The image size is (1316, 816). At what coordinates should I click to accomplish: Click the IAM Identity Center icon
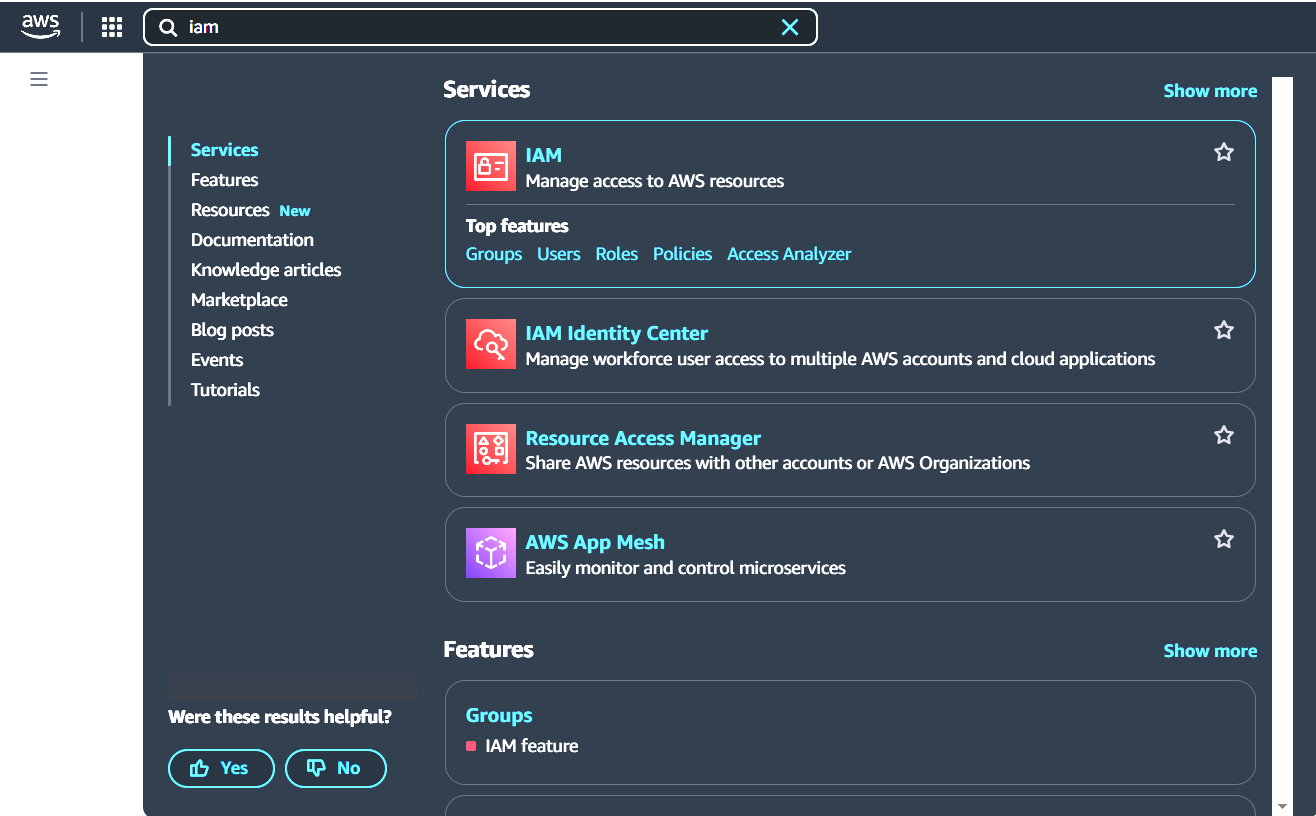click(491, 345)
